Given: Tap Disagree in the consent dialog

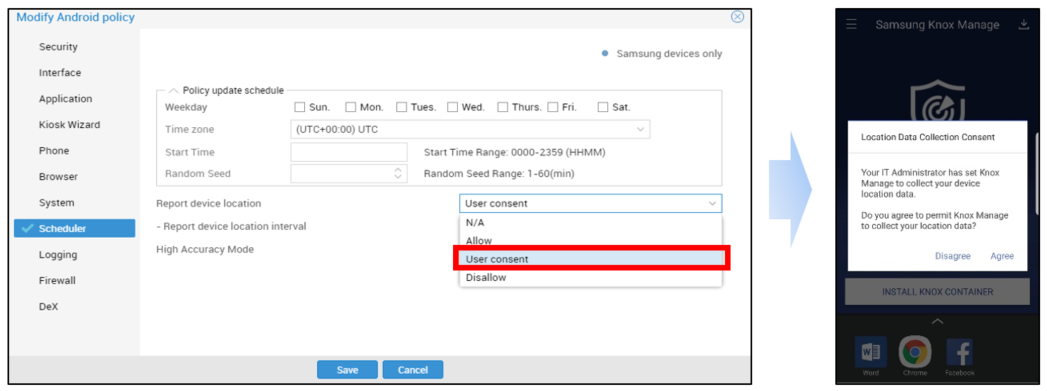Looking at the screenshot, I should tap(953, 256).
